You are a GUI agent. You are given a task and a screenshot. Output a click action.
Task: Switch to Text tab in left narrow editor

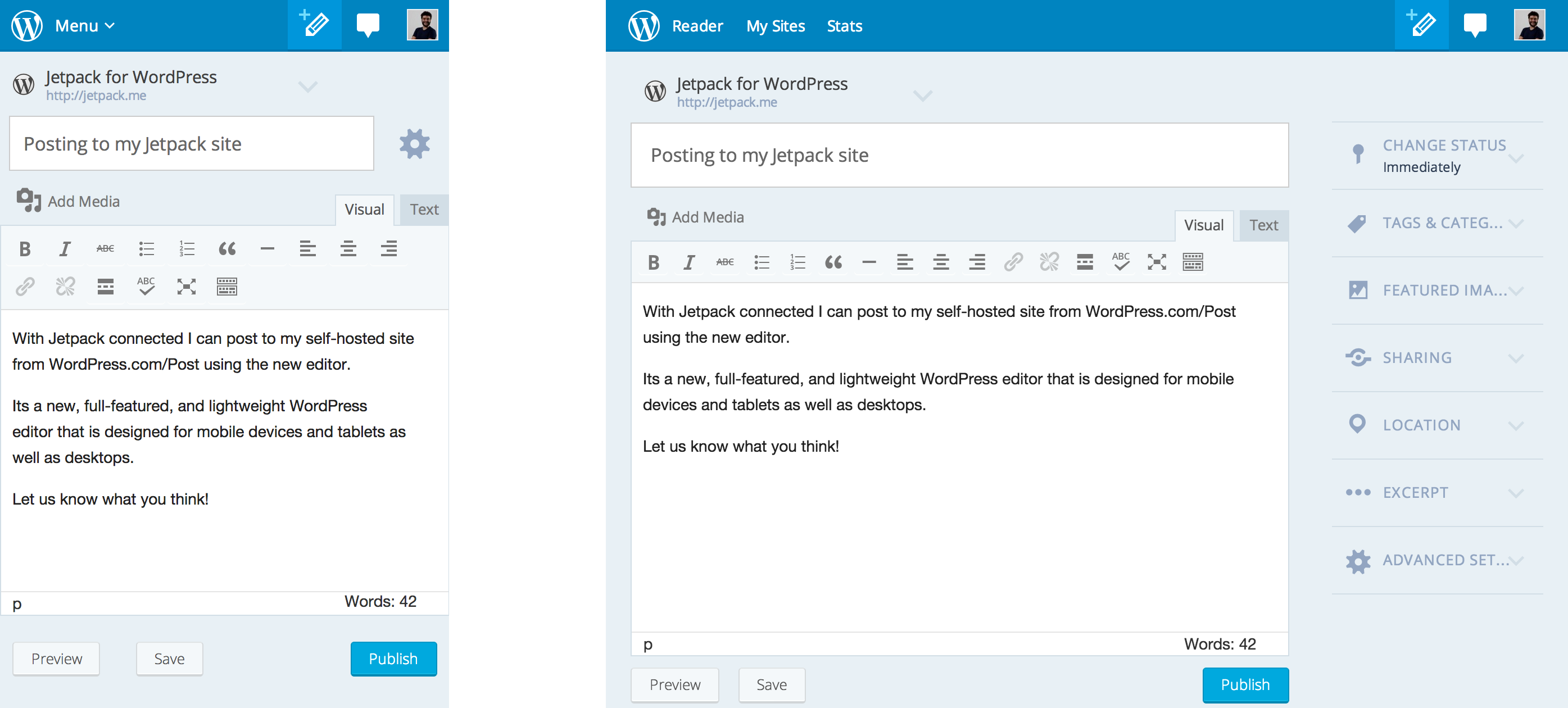tap(424, 210)
